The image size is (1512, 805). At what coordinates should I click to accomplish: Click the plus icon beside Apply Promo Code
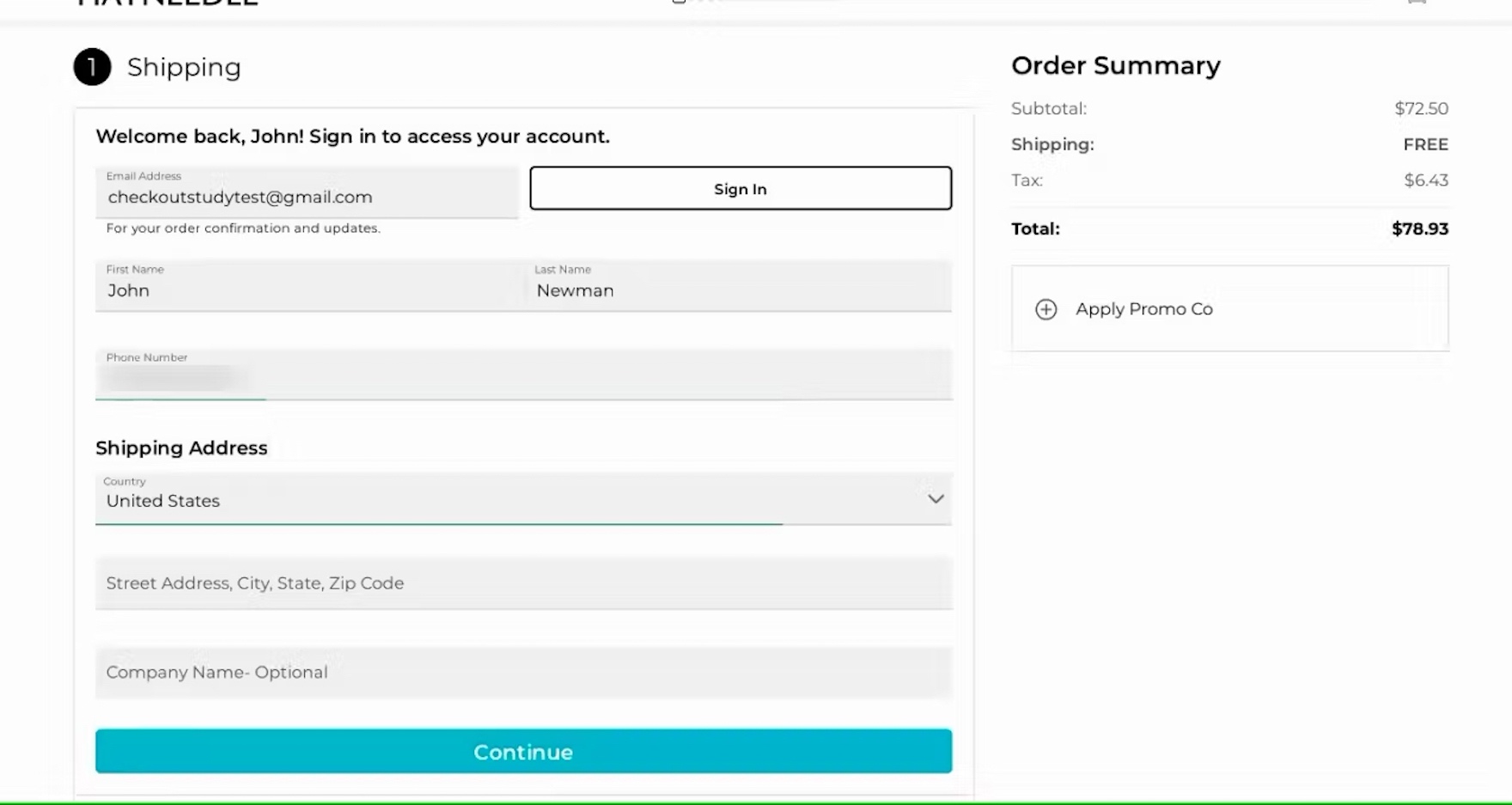coord(1046,309)
